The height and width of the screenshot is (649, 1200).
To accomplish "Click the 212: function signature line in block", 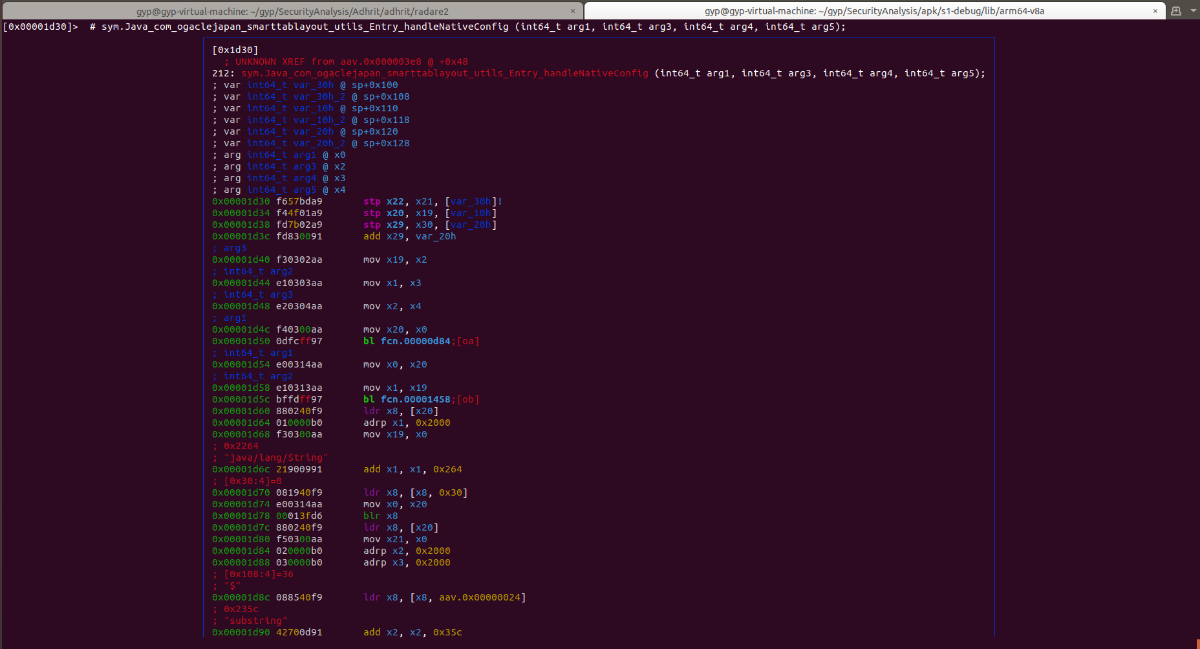I will [598, 73].
